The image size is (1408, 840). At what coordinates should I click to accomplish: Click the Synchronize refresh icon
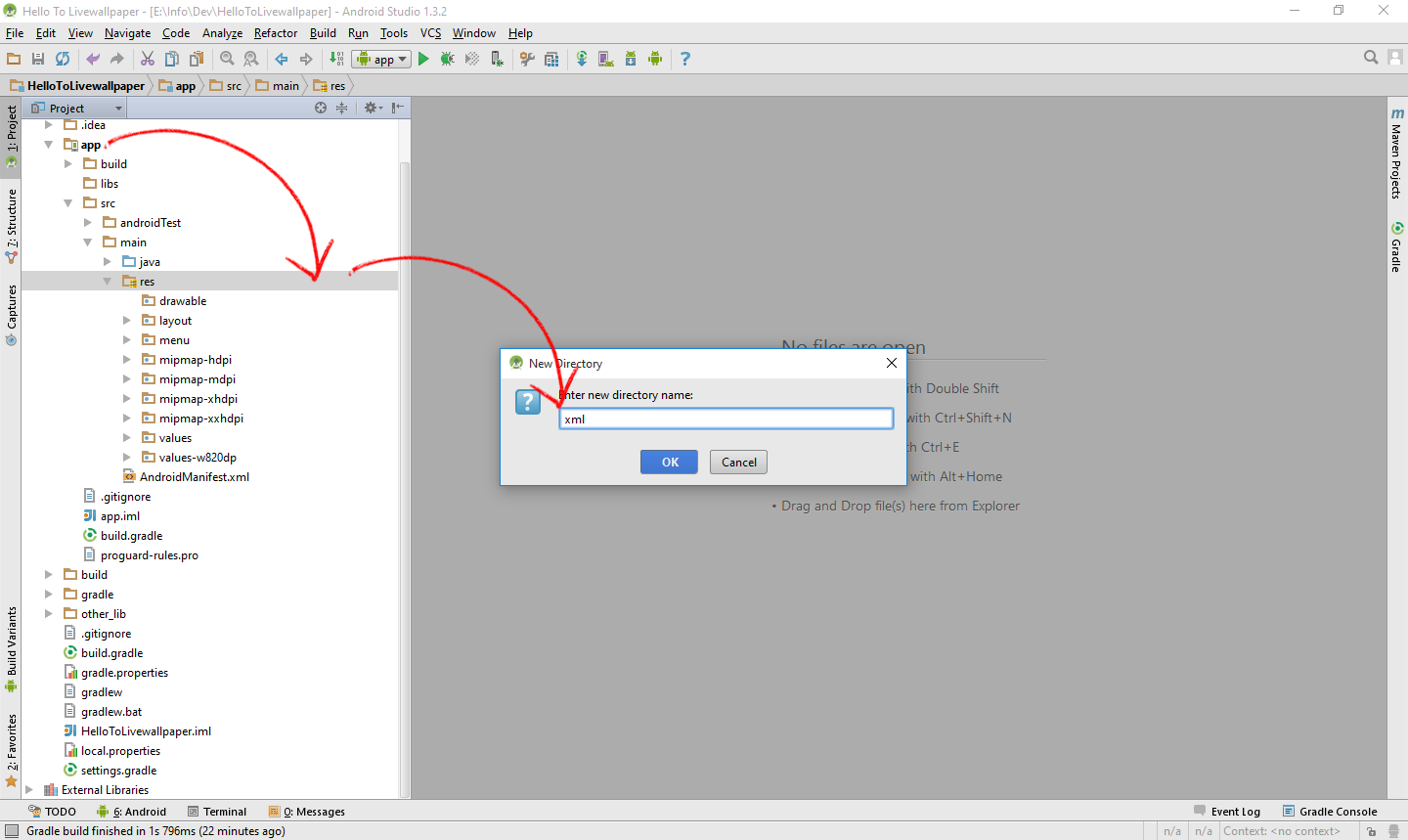click(63, 59)
